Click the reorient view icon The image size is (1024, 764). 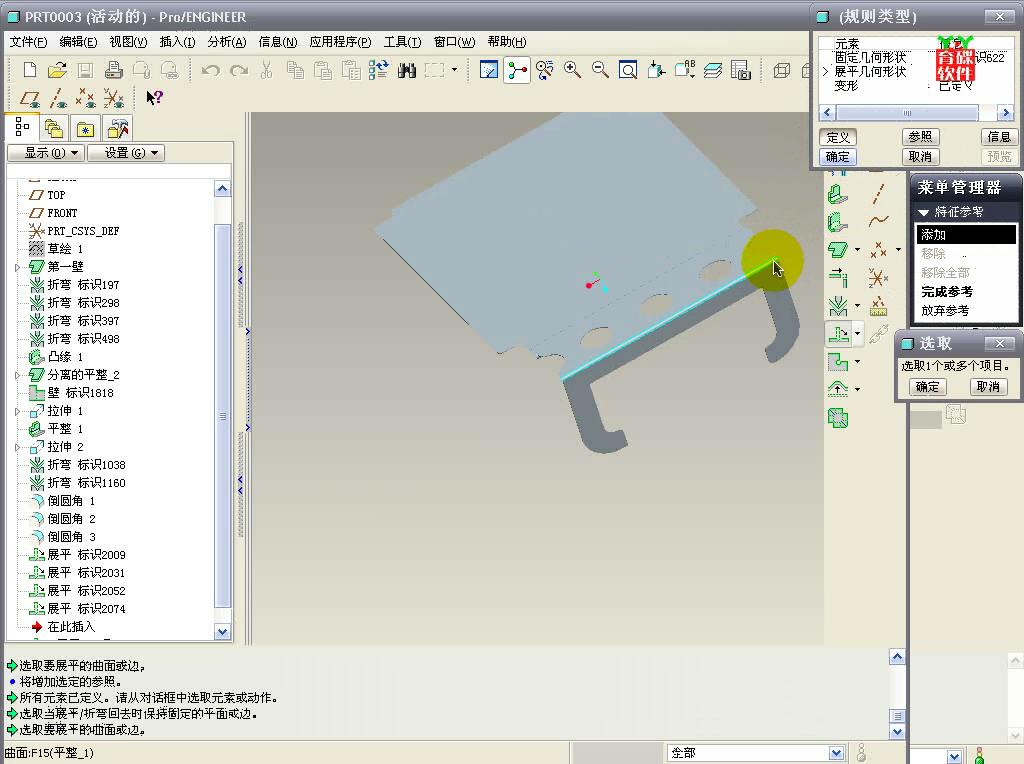click(656, 70)
